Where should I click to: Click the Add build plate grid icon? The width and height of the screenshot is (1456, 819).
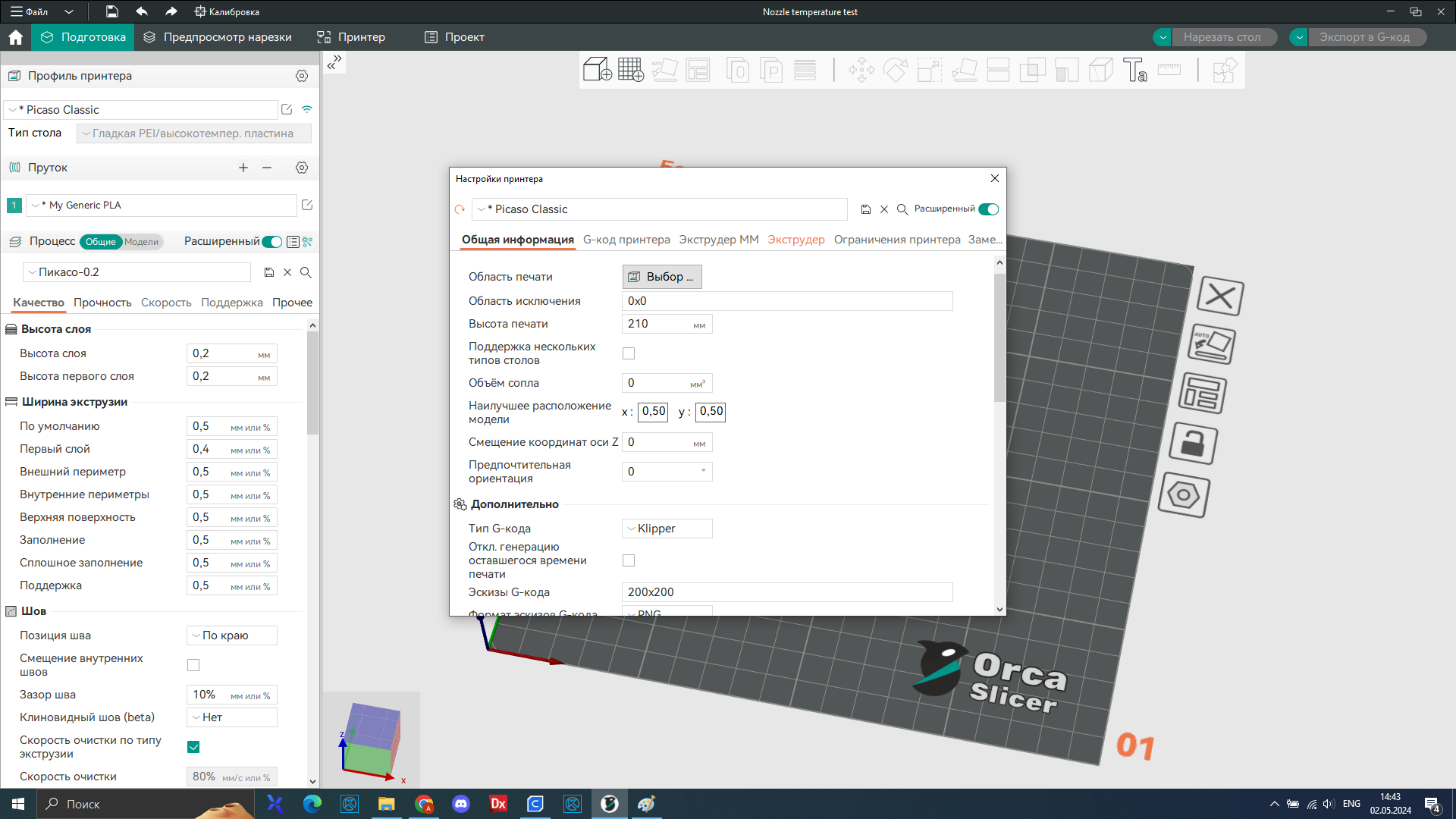click(x=630, y=70)
